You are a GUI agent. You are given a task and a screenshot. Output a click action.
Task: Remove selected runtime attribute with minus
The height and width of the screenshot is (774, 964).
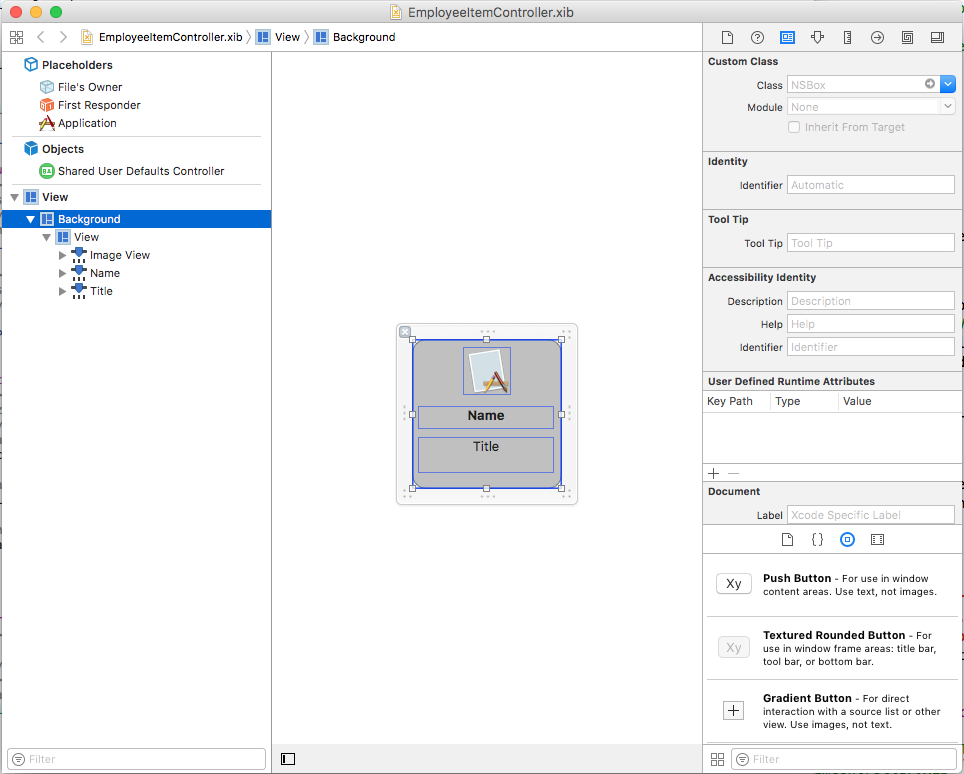coord(733,473)
